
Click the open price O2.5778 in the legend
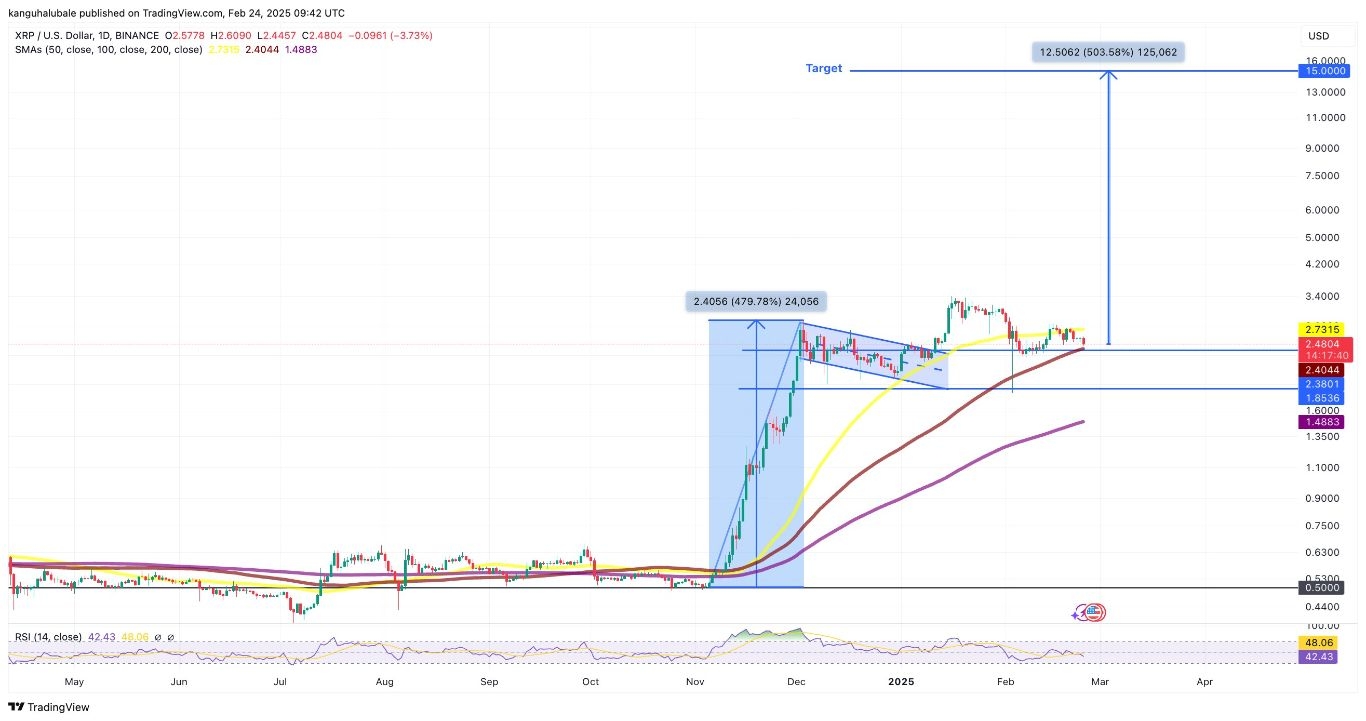pos(187,35)
